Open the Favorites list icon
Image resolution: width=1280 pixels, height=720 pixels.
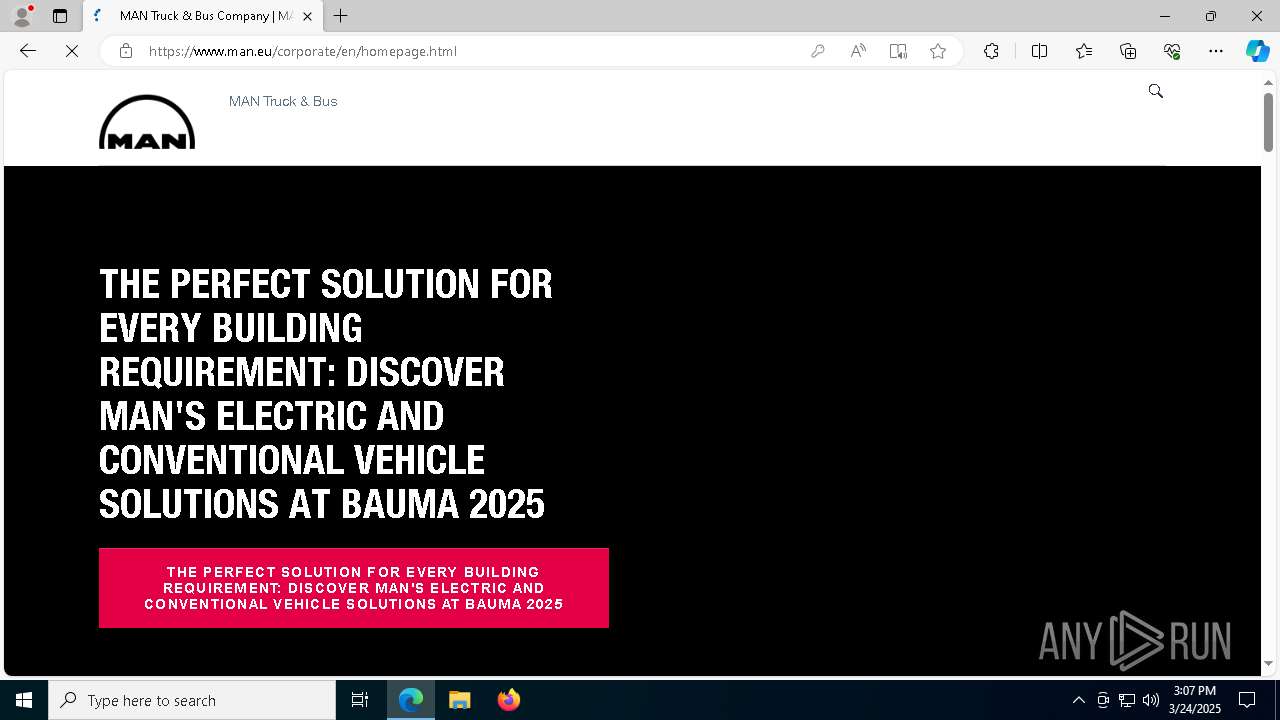coord(1084,51)
